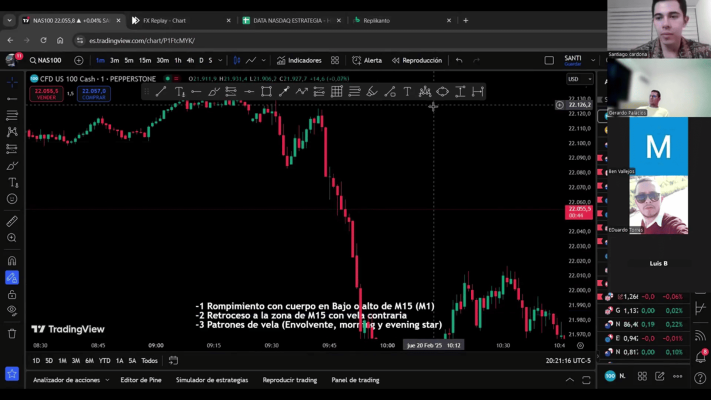Open the layout selector square icon
This screenshot has width=711, height=400.
(x=549, y=60)
